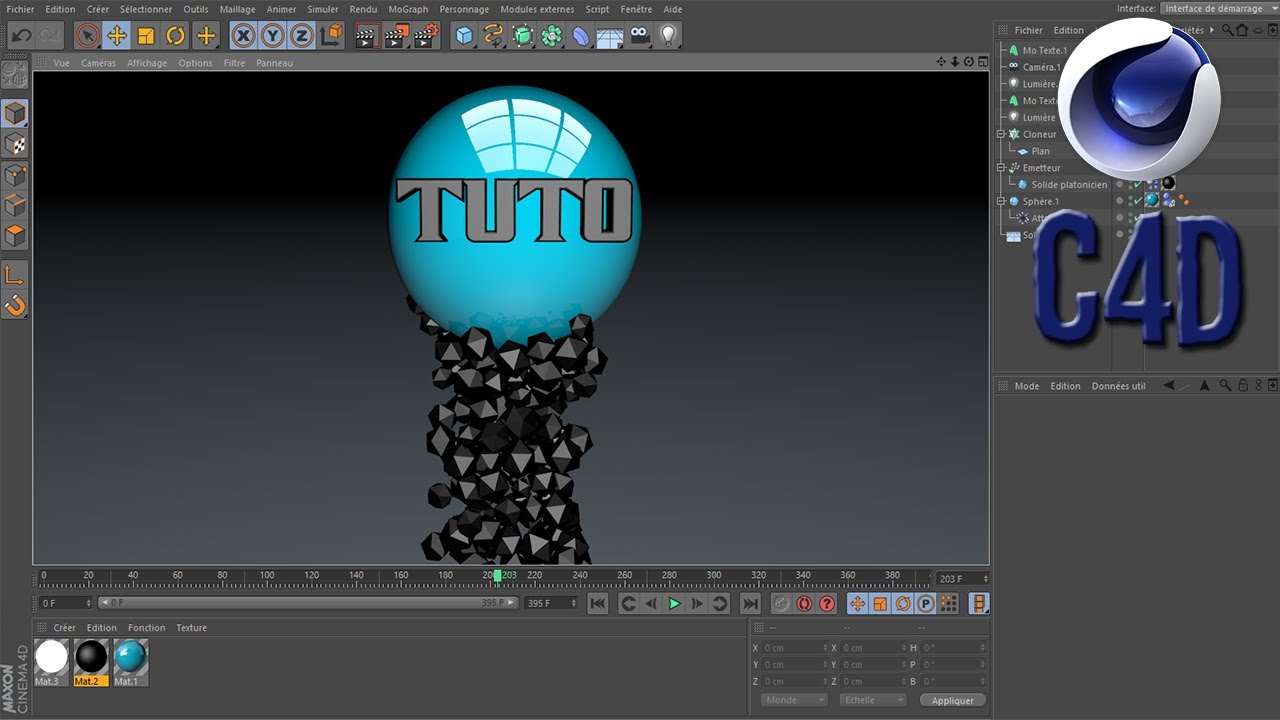Toggle autokeying button

[804, 604]
